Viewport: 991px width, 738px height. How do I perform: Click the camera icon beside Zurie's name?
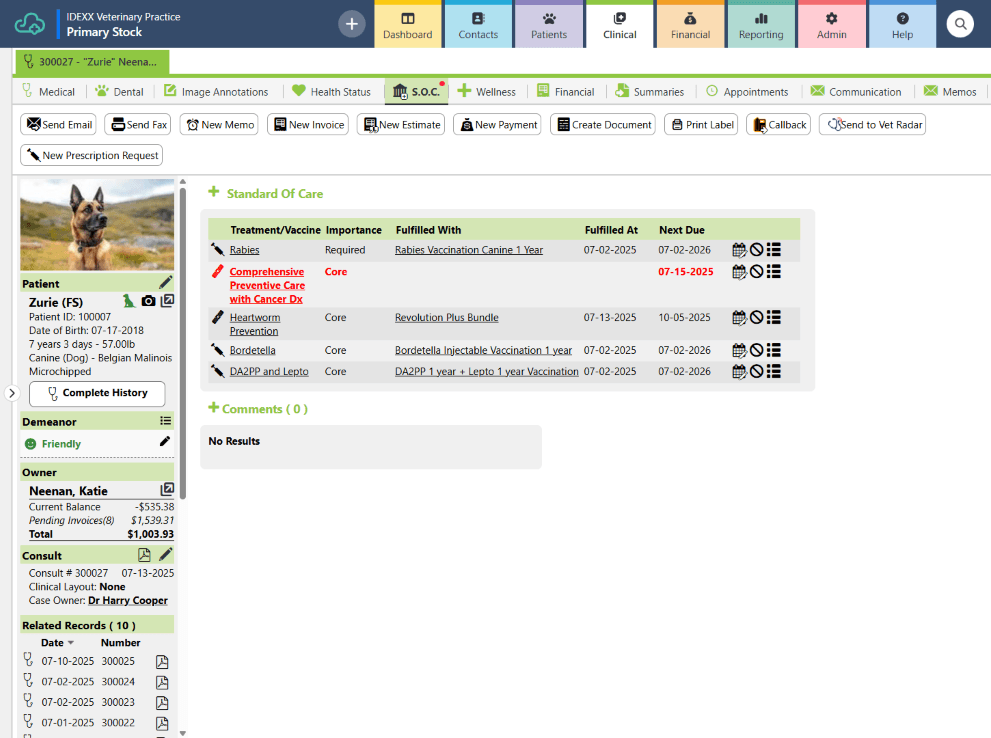(x=148, y=301)
